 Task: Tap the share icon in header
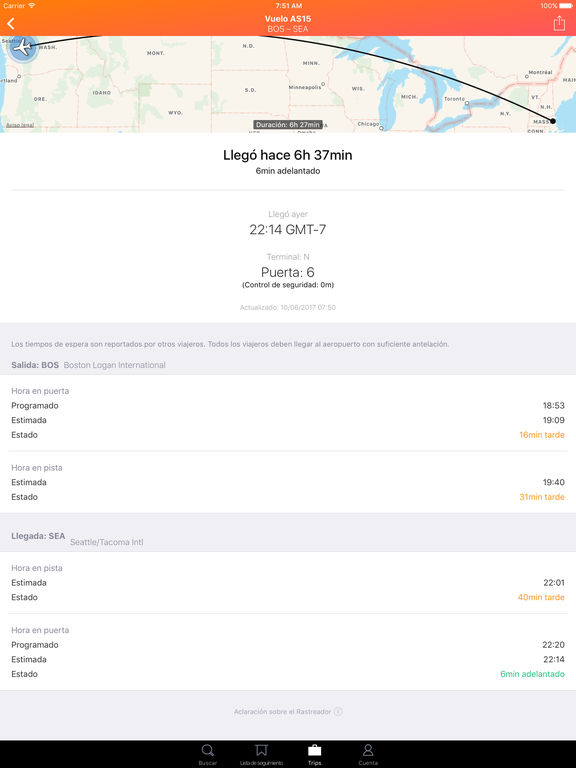click(559, 23)
